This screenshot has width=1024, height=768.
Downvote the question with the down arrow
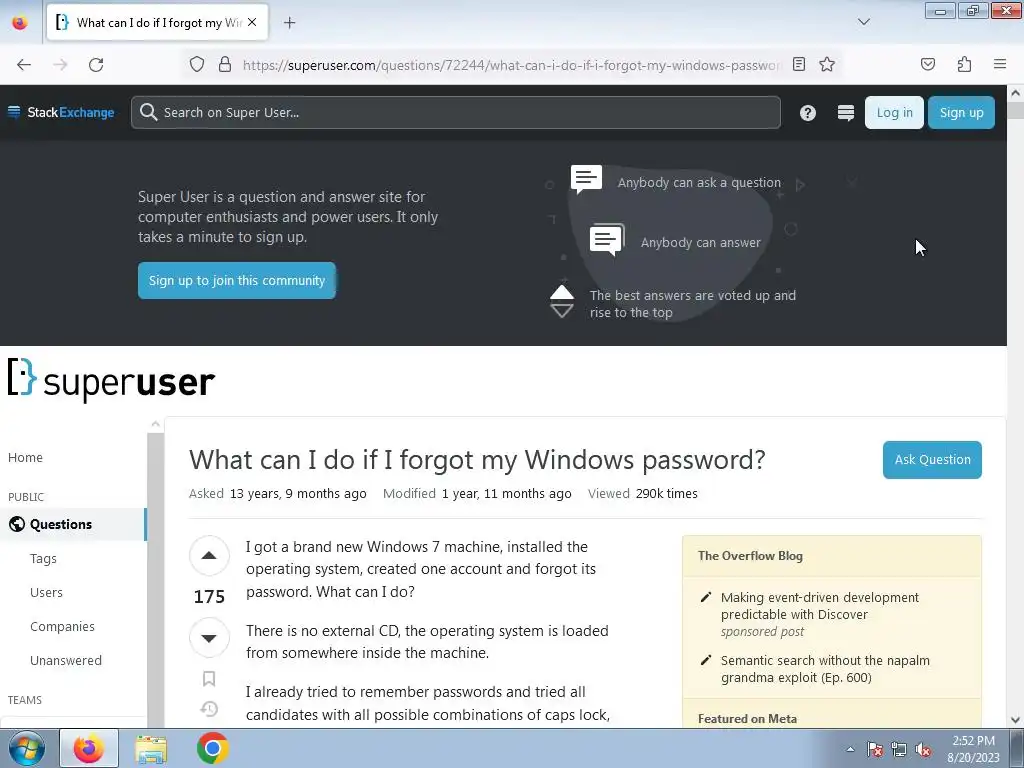point(209,637)
